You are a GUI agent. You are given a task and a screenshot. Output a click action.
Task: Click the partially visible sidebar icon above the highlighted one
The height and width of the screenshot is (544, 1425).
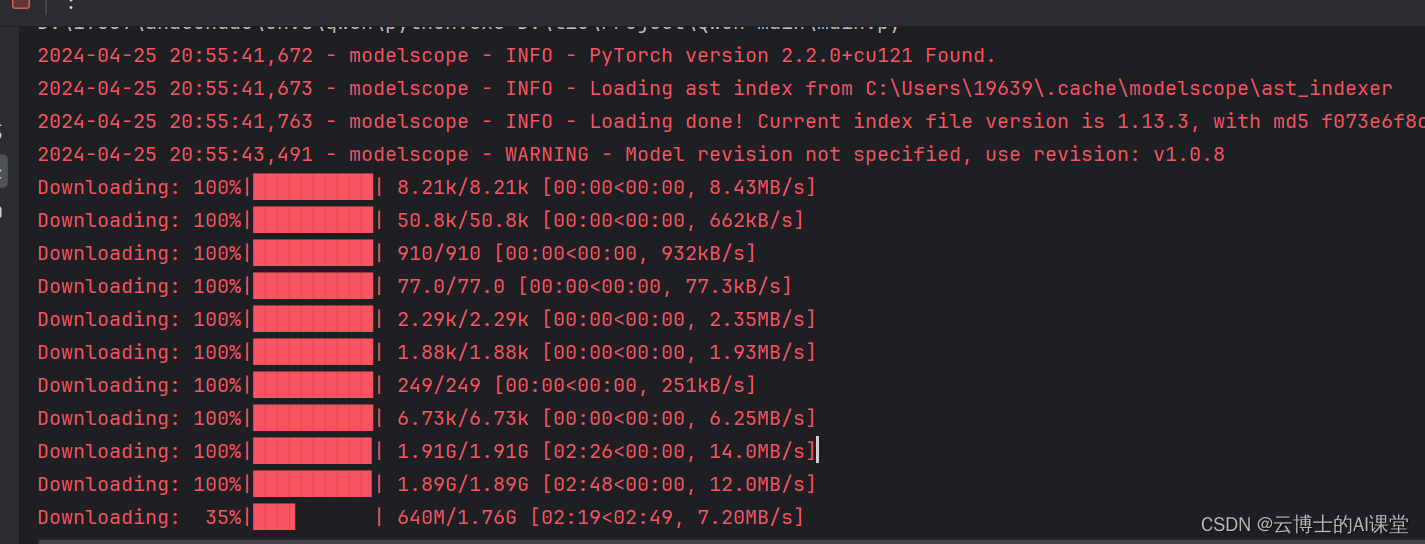pos(2,130)
